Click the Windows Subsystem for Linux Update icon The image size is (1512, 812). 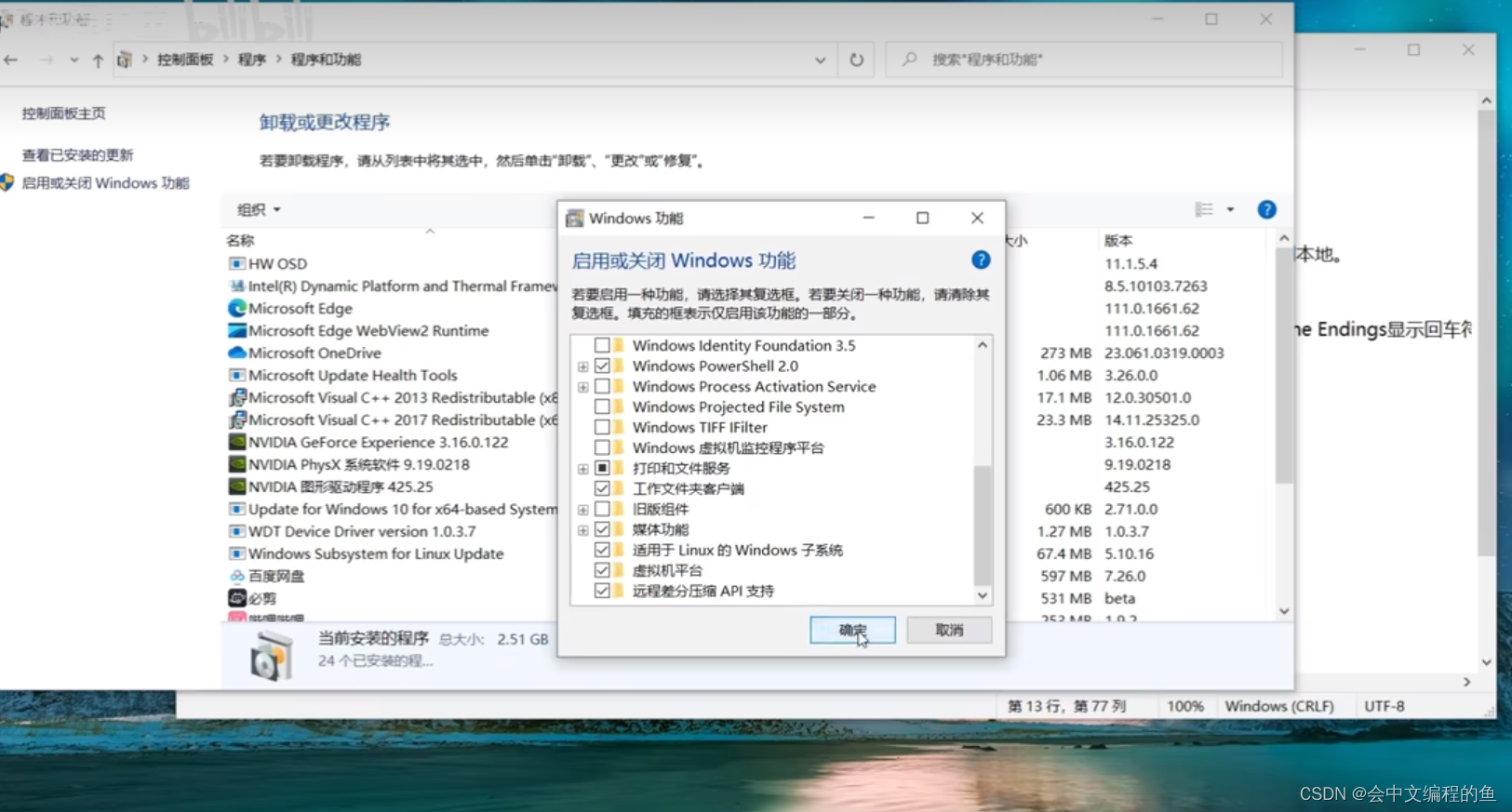pyautogui.click(x=237, y=553)
